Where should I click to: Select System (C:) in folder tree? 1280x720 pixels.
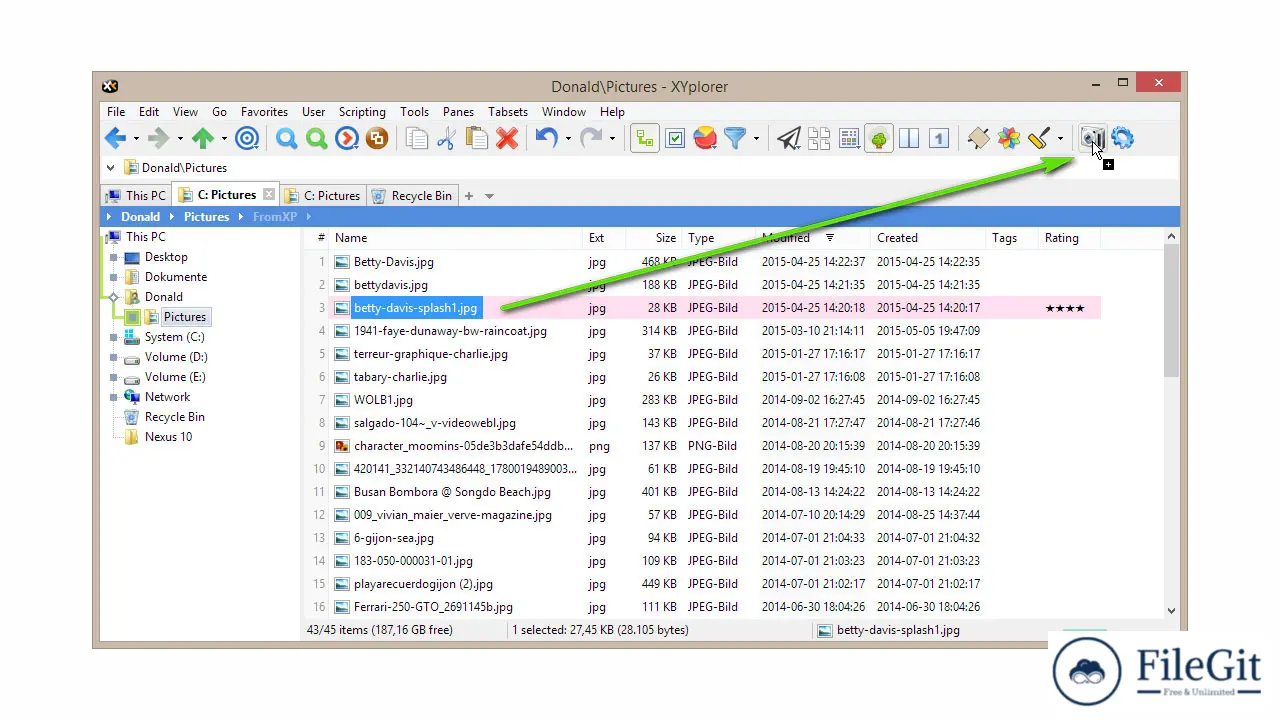click(x=174, y=337)
